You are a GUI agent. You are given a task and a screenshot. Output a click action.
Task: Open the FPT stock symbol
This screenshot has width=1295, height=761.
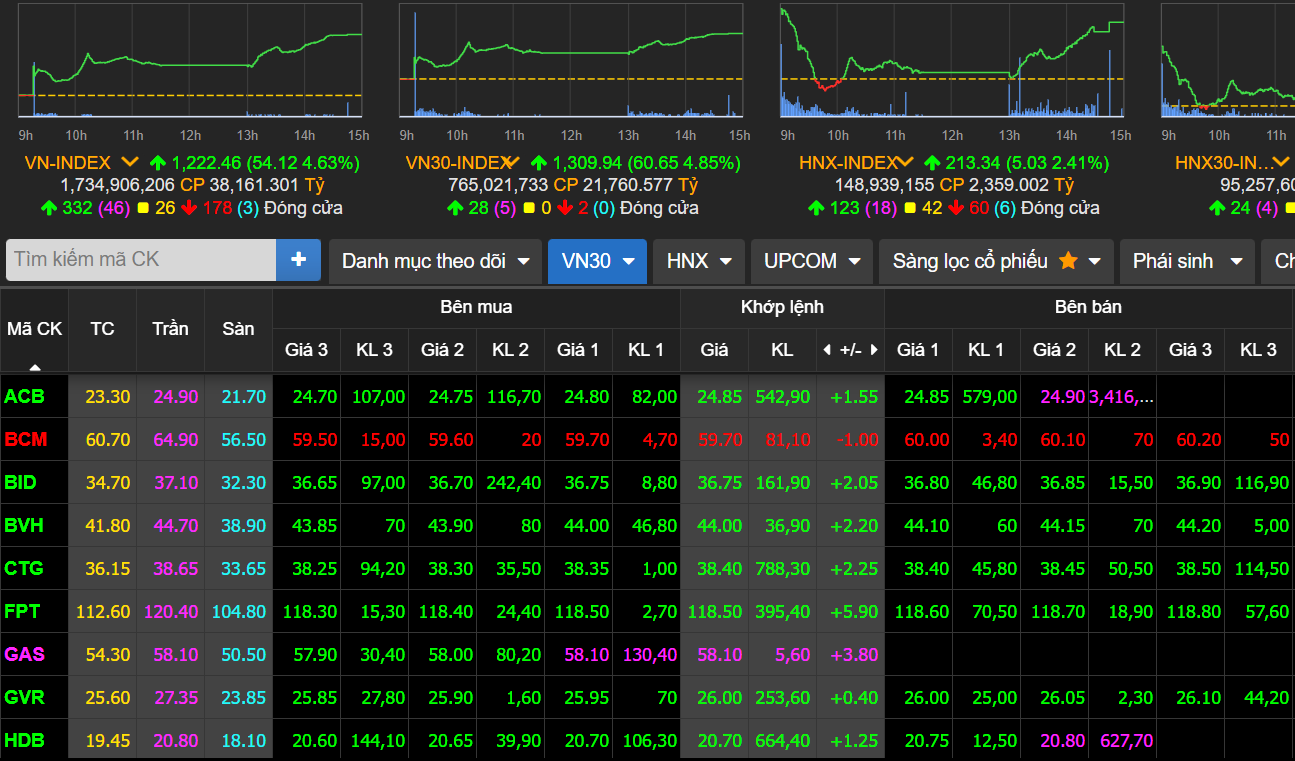23,611
